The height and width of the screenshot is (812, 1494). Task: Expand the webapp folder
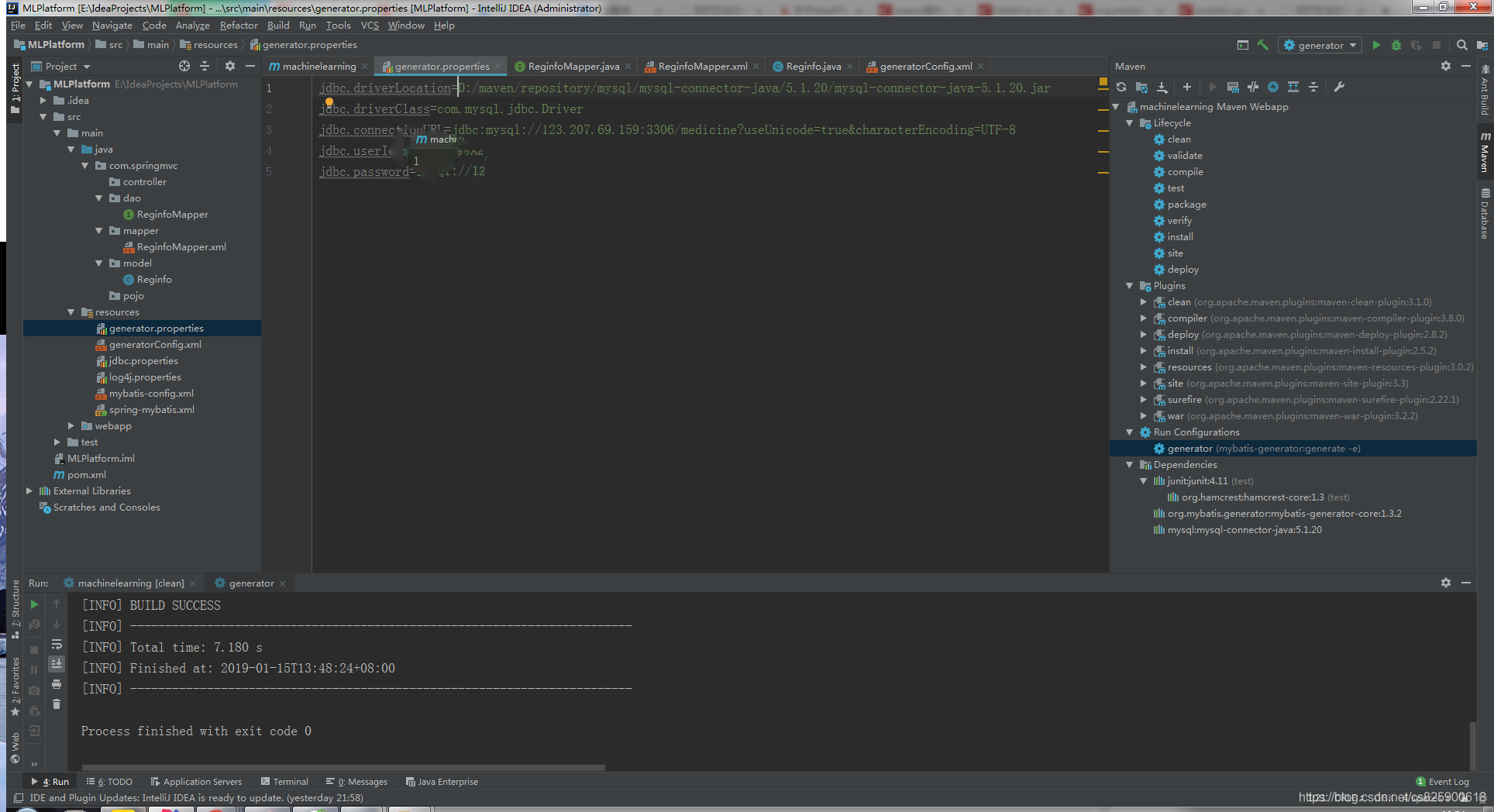coord(71,426)
